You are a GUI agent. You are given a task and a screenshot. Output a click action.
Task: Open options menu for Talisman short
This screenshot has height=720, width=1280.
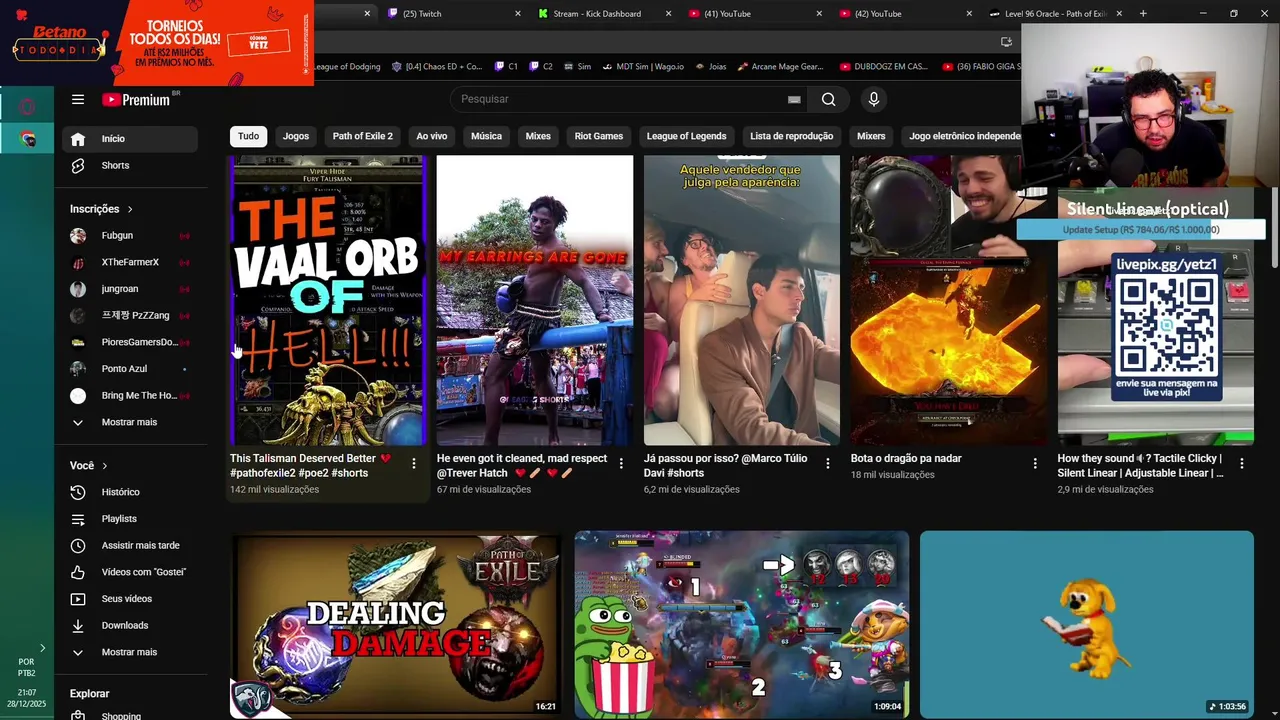click(414, 463)
